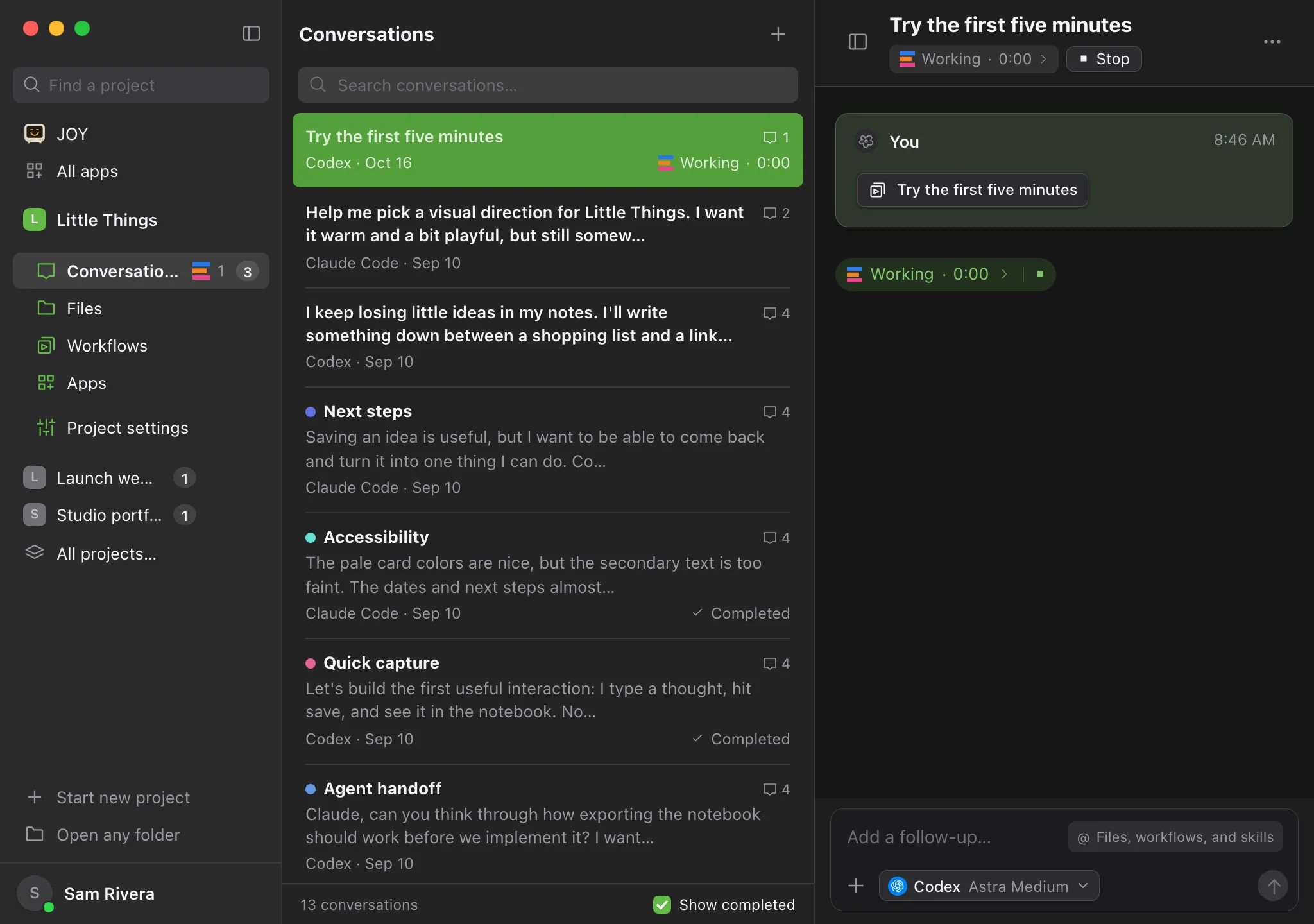The height and width of the screenshot is (924, 1314).
Task: Click the Find a project search field
Action: (141, 85)
